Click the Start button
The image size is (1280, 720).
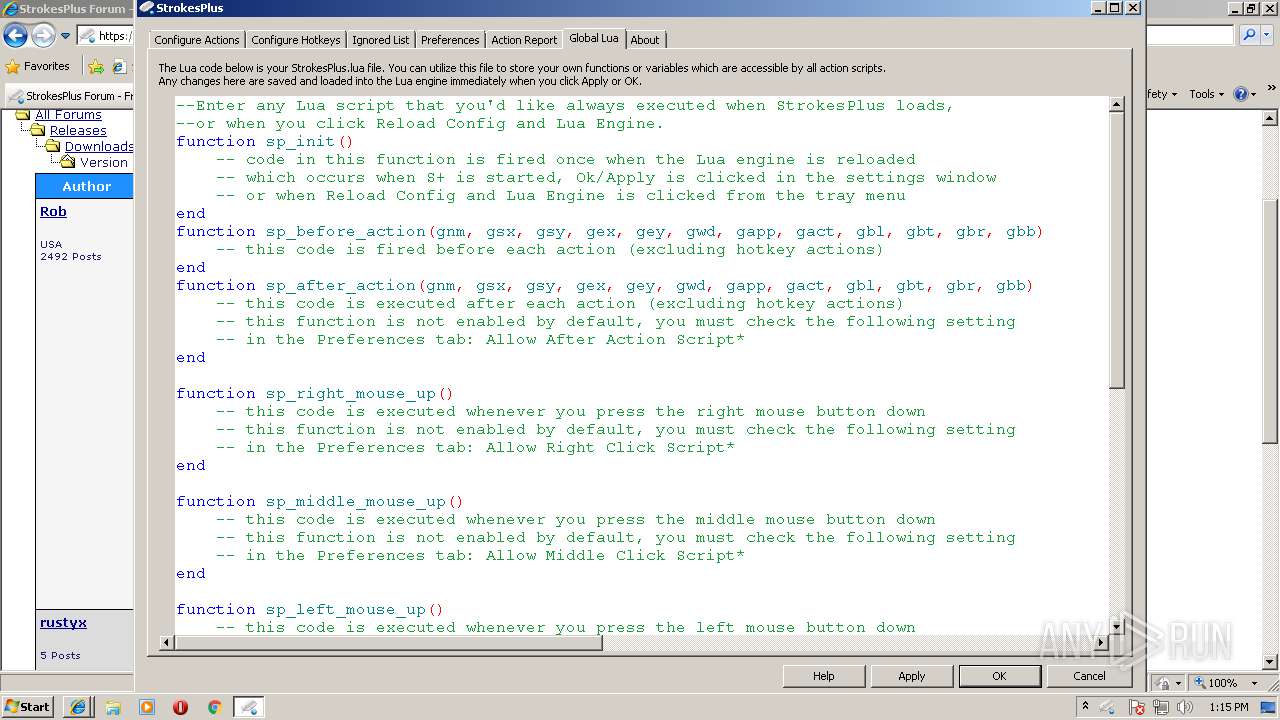point(27,706)
